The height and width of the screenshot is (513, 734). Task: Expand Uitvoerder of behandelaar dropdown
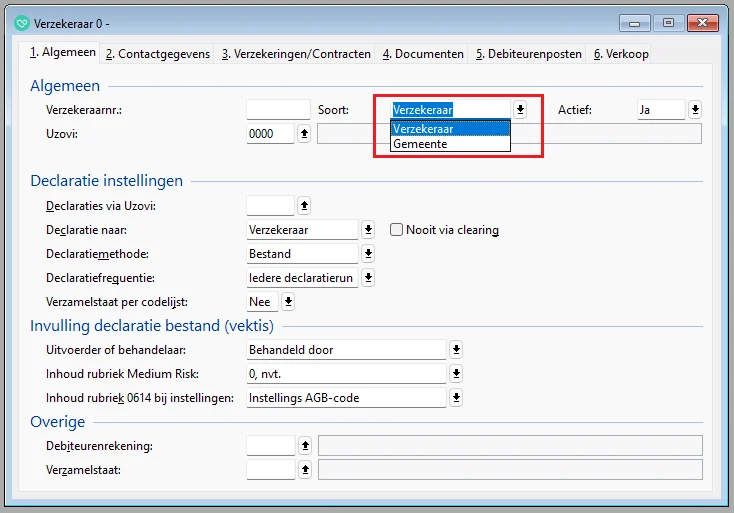pos(456,350)
